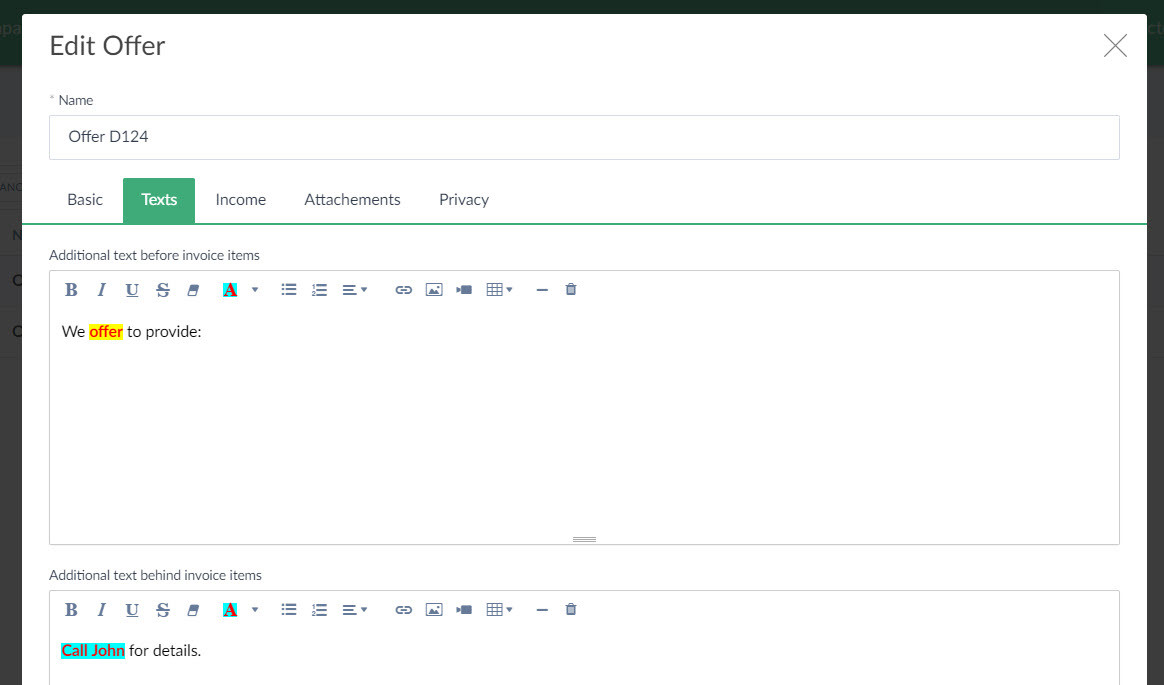Screen dimensions: 1164x685
Task: Insert numbered list in behind-items editor
Action: pyautogui.click(x=319, y=609)
